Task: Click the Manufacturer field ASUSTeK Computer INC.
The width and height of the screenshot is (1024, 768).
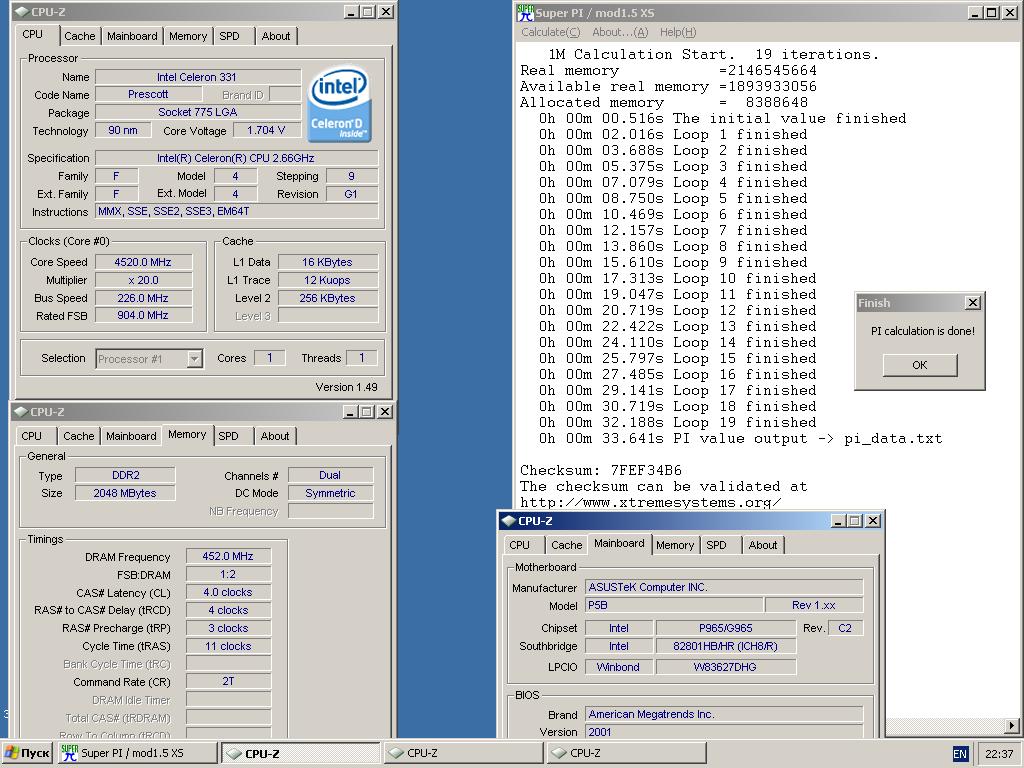Action: [x=724, y=588]
